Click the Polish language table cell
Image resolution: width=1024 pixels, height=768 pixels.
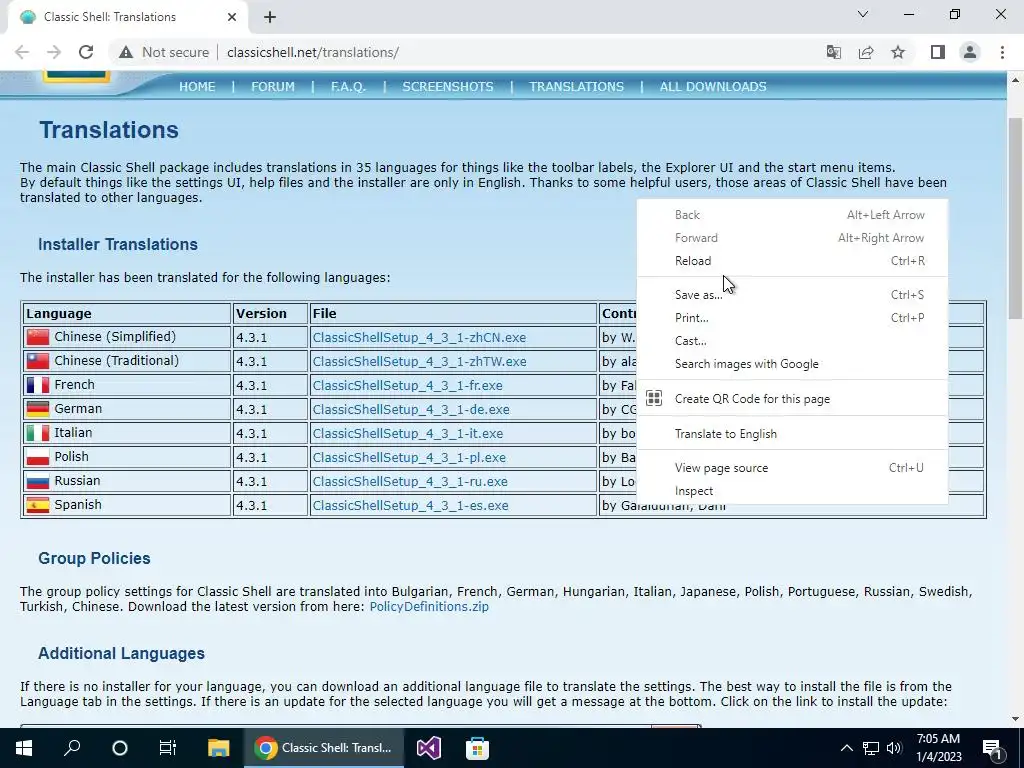click(x=126, y=457)
